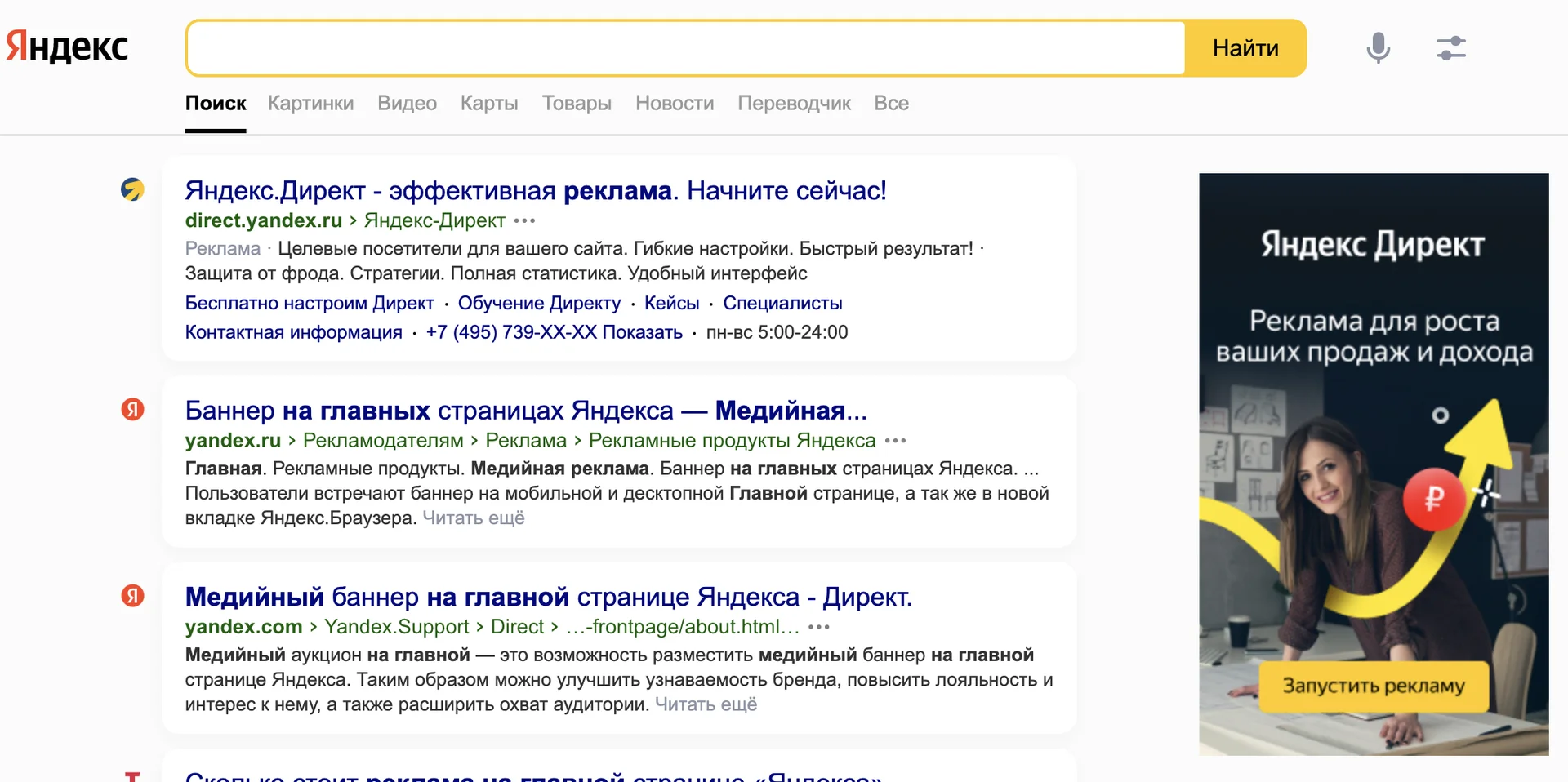Click red Я favicon next to Баннер result
The width and height of the screenshot is (1568, 782).
[x=132, y=409]
